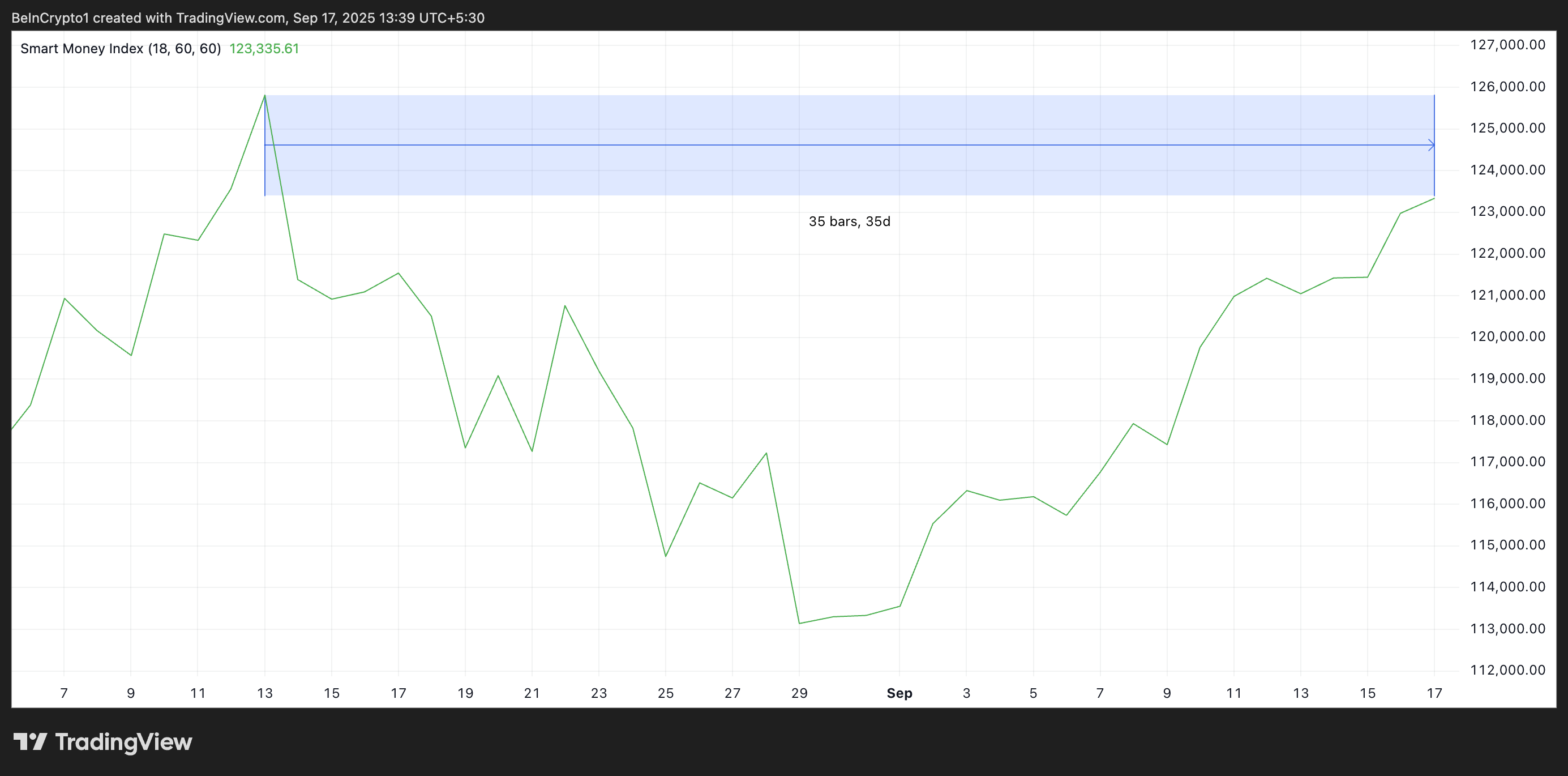Click the TradingView logo icon

click(x=30, y=741)
